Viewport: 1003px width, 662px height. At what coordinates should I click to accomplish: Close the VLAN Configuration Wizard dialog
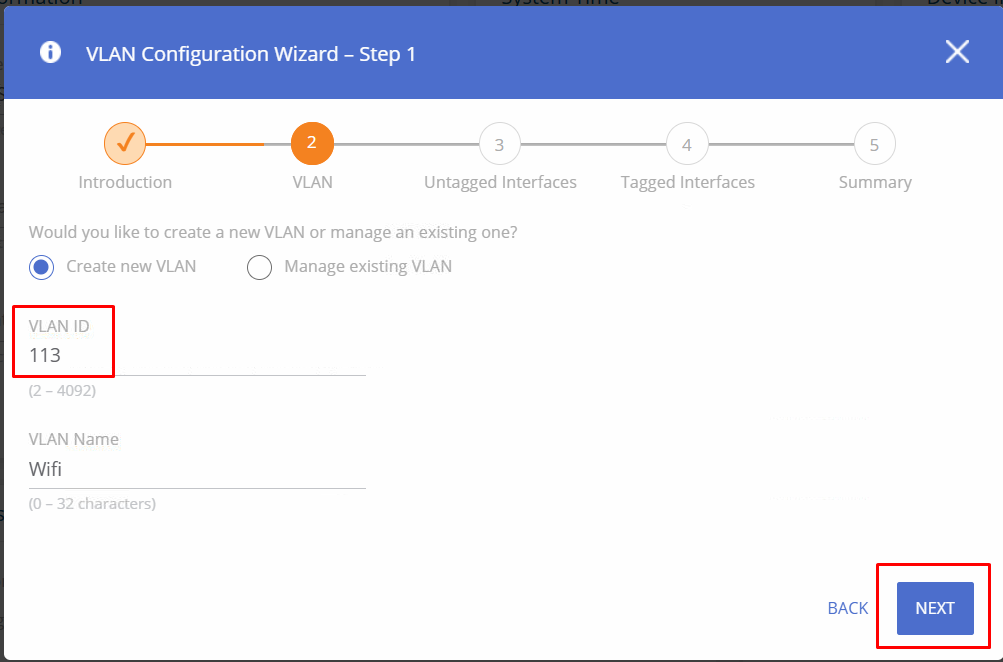[x=957, y=53]
